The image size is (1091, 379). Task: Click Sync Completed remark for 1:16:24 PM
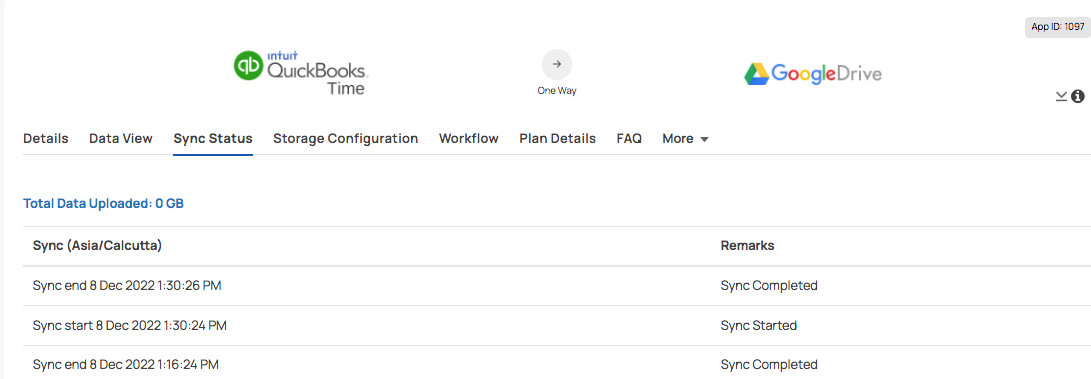(x=769, y=364)
